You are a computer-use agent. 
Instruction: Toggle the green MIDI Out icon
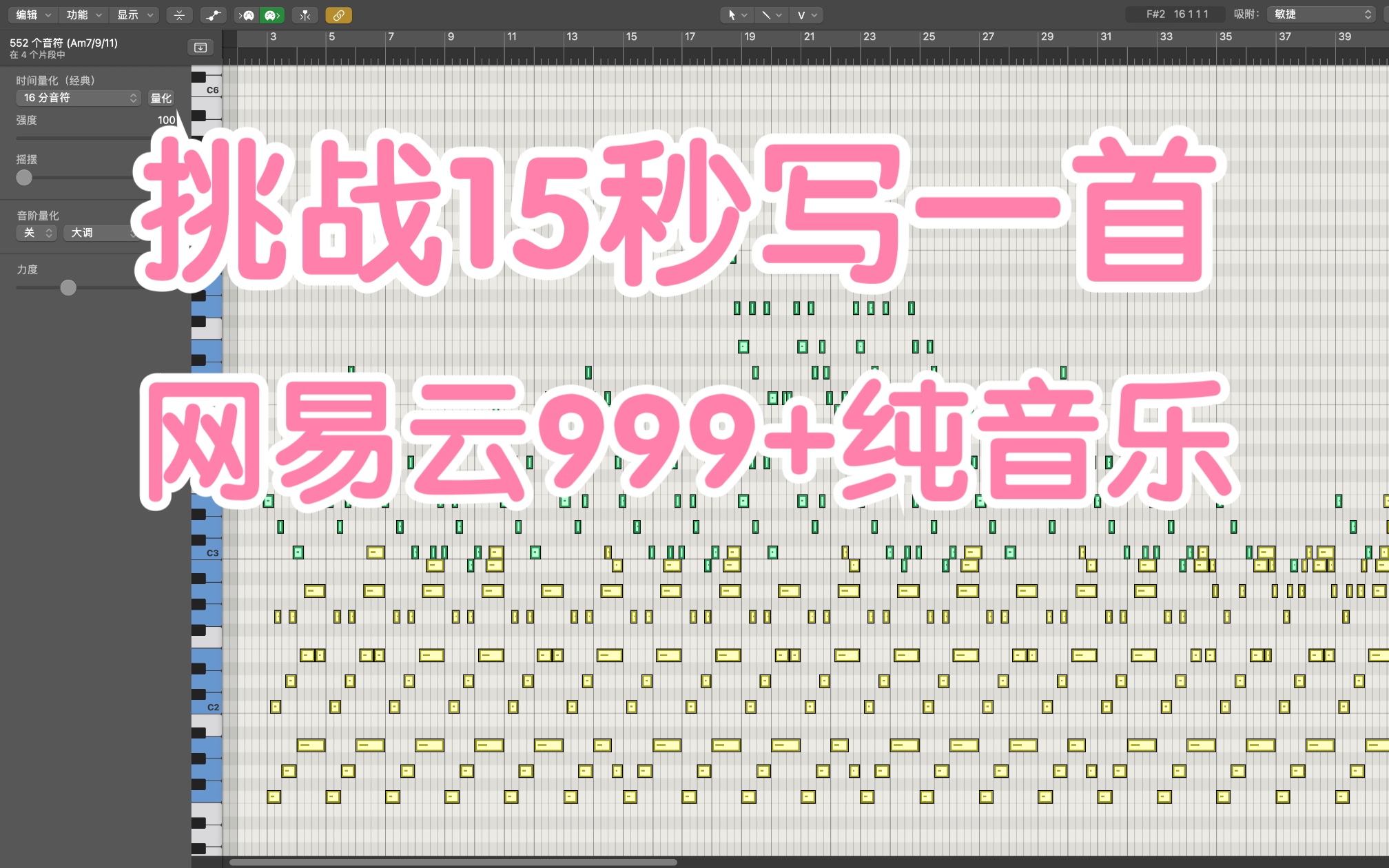pos(271,14)
